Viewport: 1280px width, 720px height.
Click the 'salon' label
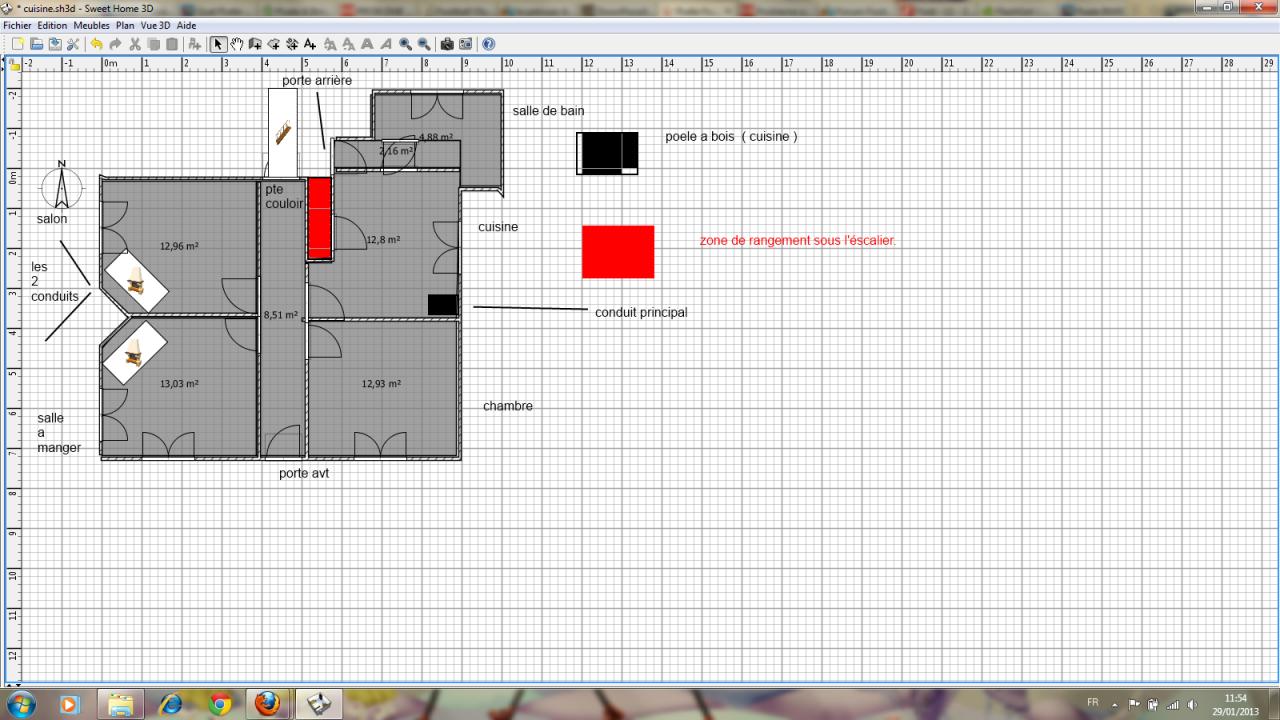[x=52, y=219]
